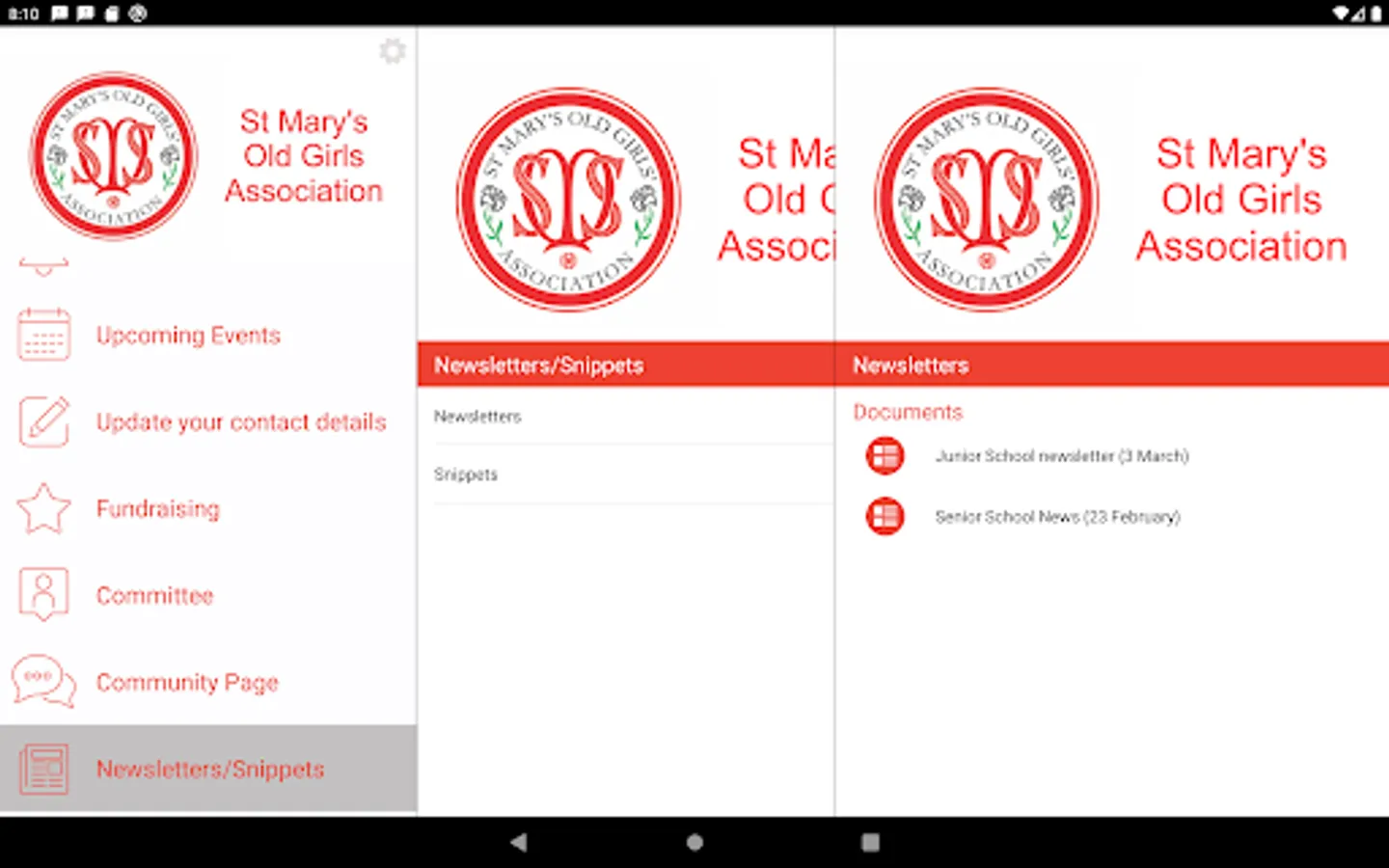
Task: Click the middle panel crest logo
Action: pos(568,200)
